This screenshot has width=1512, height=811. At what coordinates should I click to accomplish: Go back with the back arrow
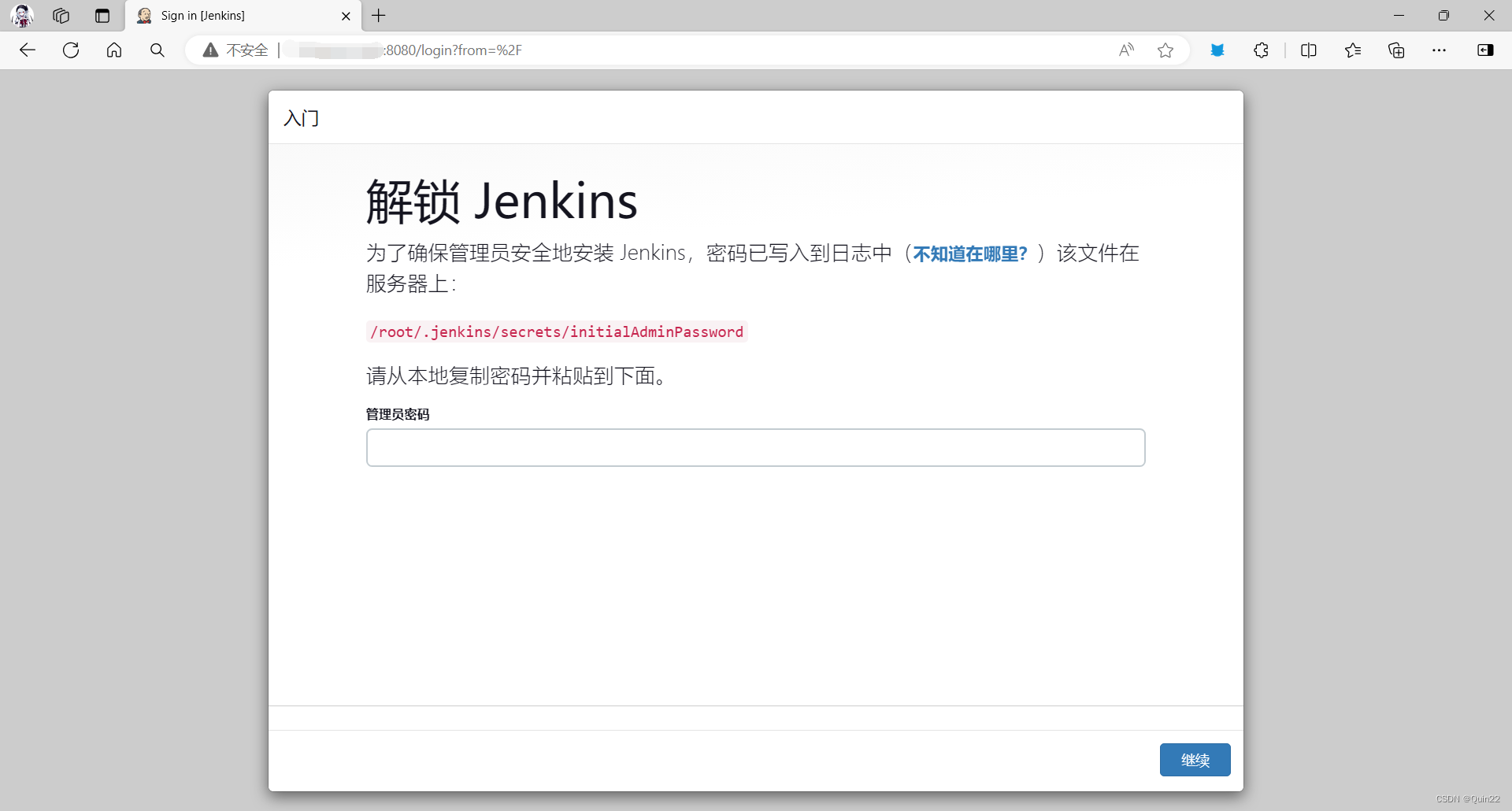[x=28, y=50]
